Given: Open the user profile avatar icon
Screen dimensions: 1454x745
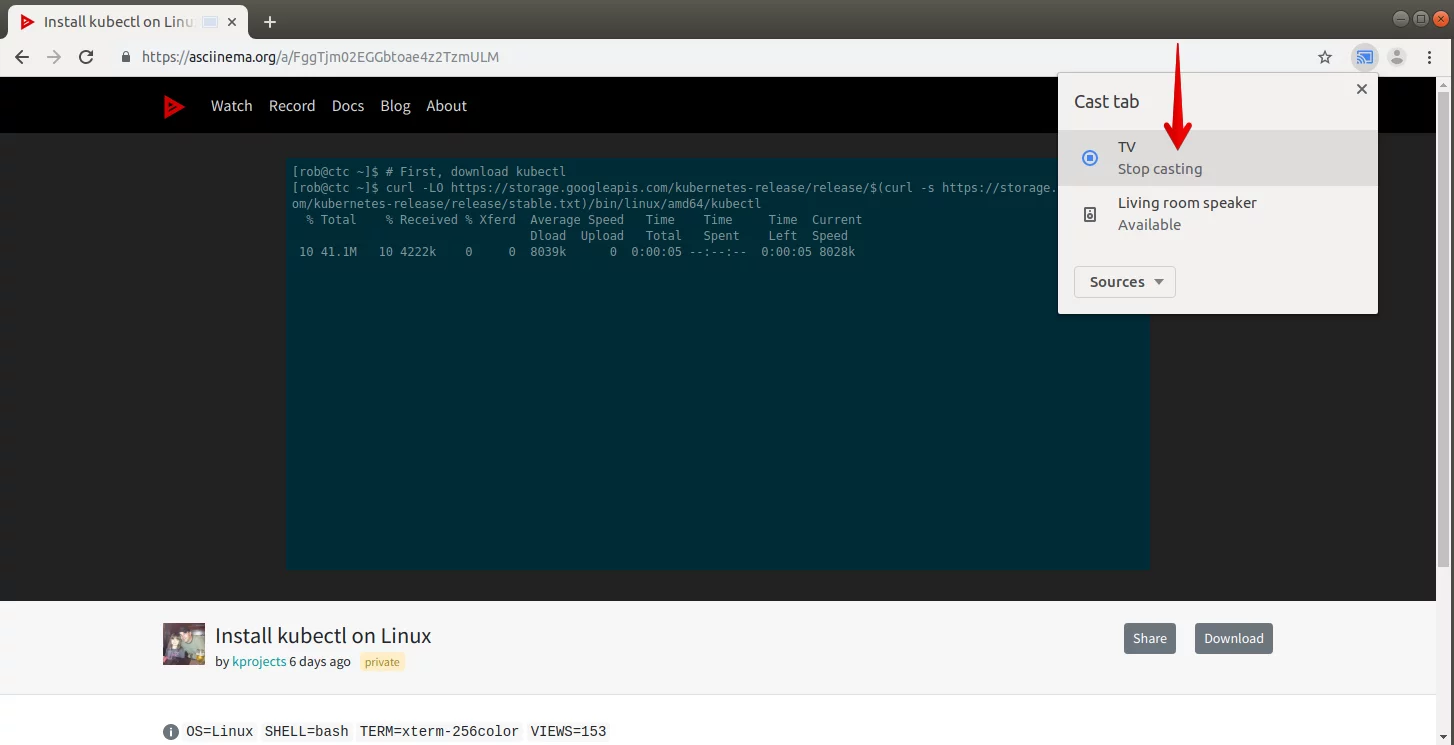Looking at the screenshot, I should coord(1397,57).
